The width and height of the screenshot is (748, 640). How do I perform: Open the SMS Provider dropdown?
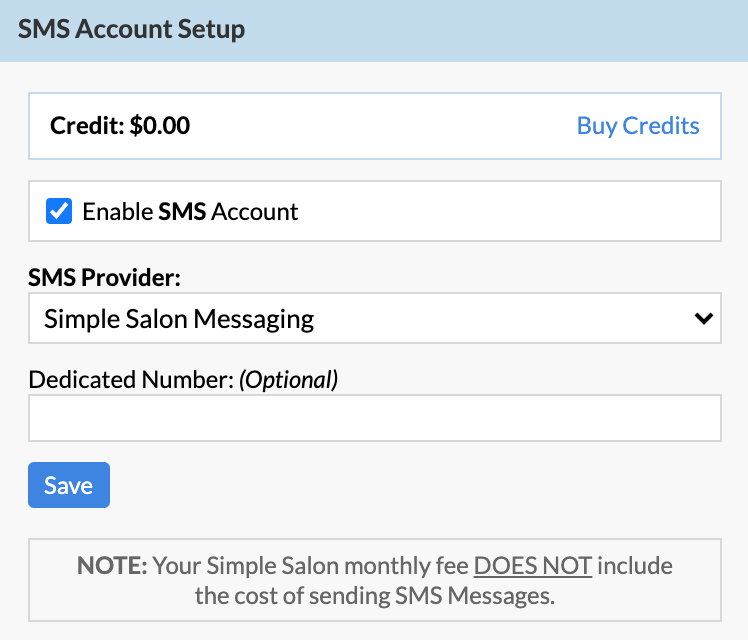point(374,318)
